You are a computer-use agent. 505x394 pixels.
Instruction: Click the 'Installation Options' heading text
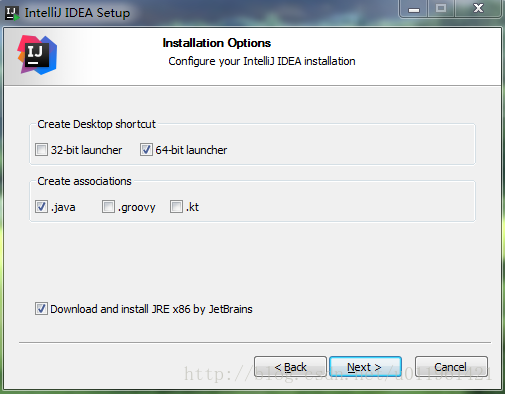pyautogui.click(x=217, y=43)
